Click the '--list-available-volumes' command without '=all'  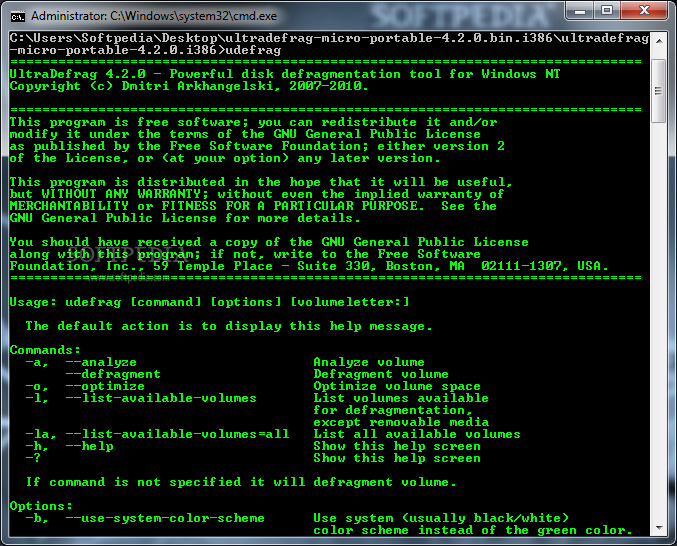point(161,398)
